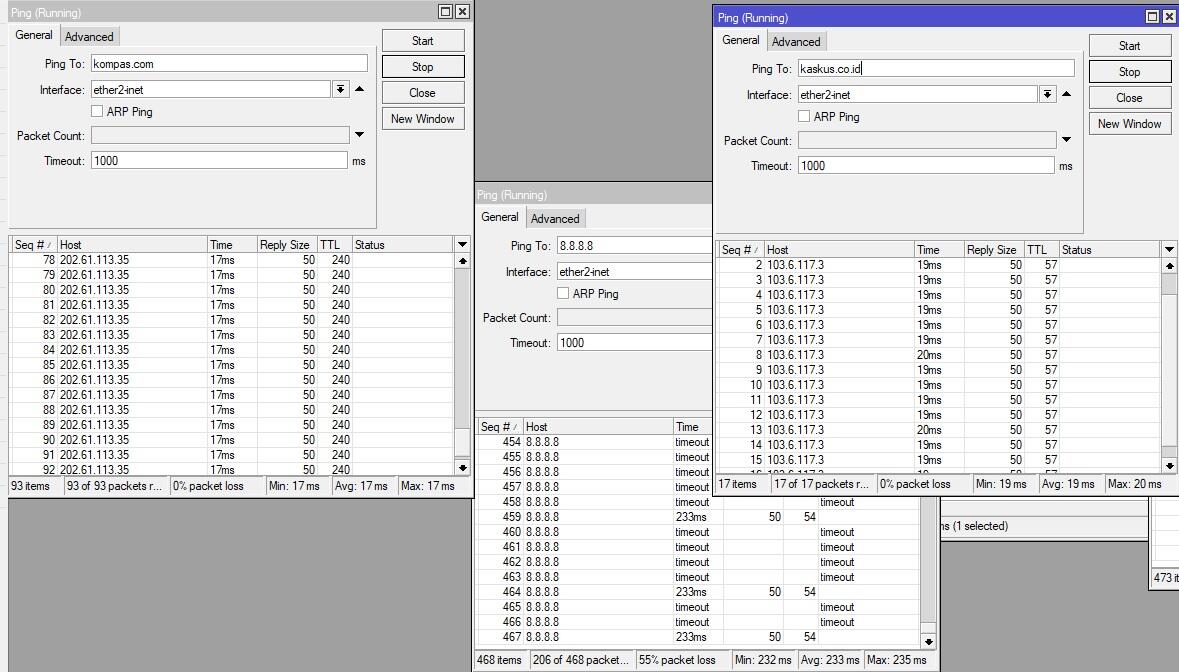Collapse the kaskus.co.id Interface field up-arrow

tap(1066, 95)
